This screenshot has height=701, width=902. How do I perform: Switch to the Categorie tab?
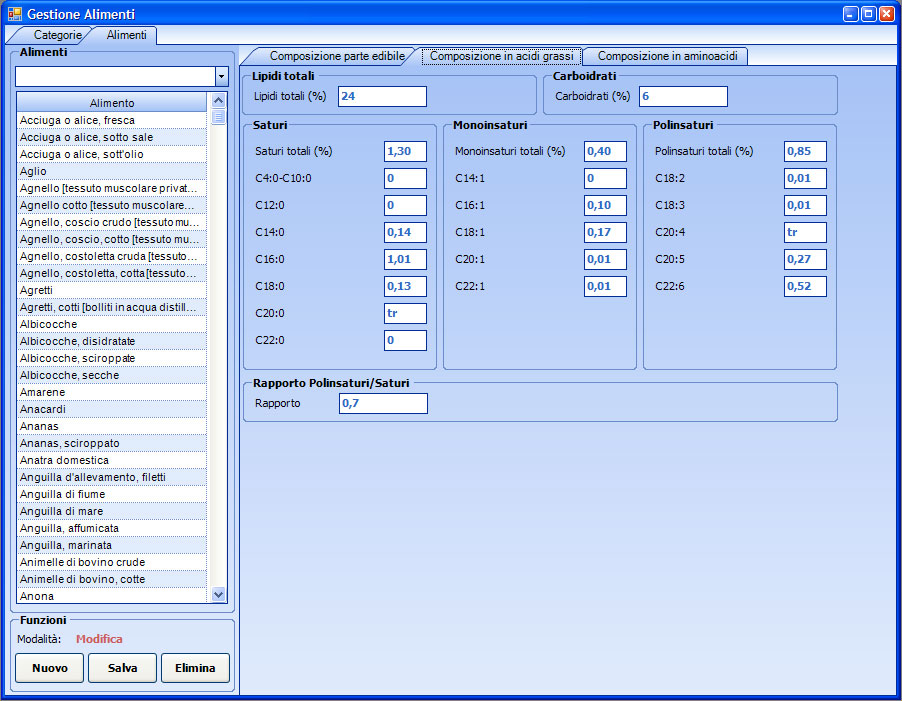[x=57, y=35]
